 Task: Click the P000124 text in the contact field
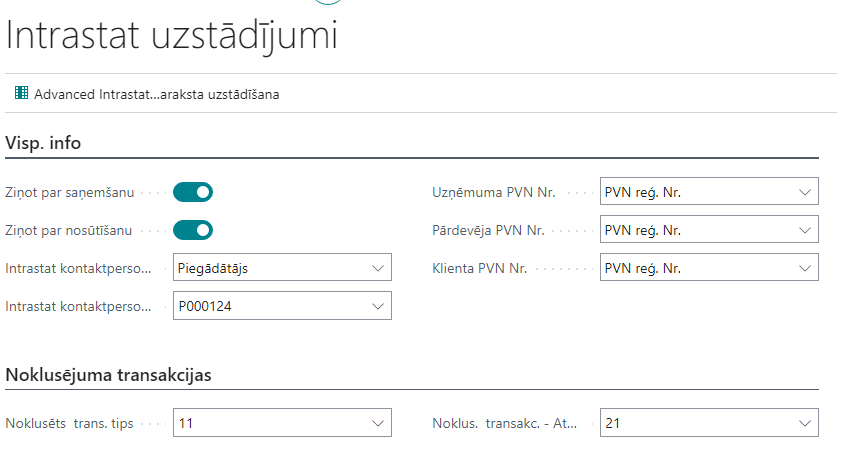coord(206,306)
